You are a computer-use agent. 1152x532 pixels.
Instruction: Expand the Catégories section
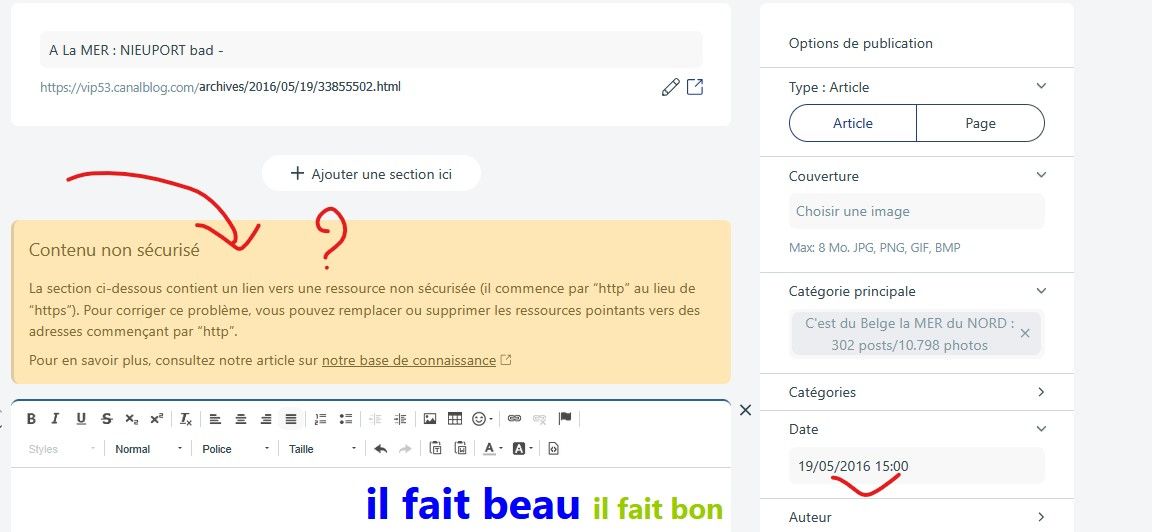916,392
